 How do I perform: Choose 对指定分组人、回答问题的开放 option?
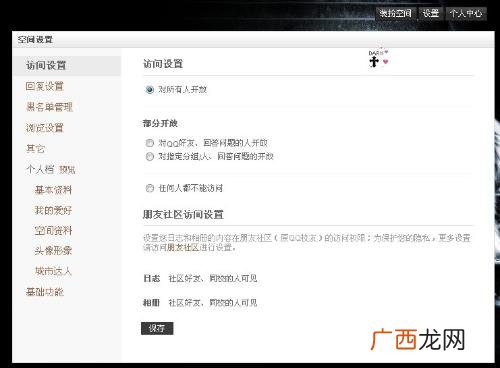[x=150, y=156]
